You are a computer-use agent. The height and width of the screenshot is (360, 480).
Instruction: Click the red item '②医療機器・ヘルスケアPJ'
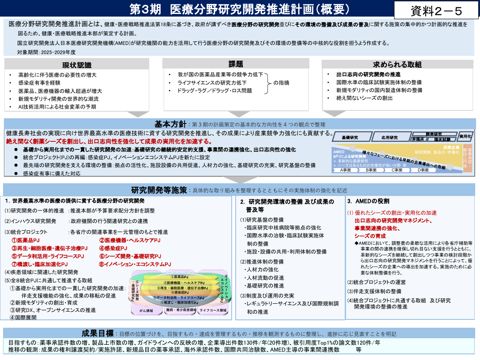(129, 240)
